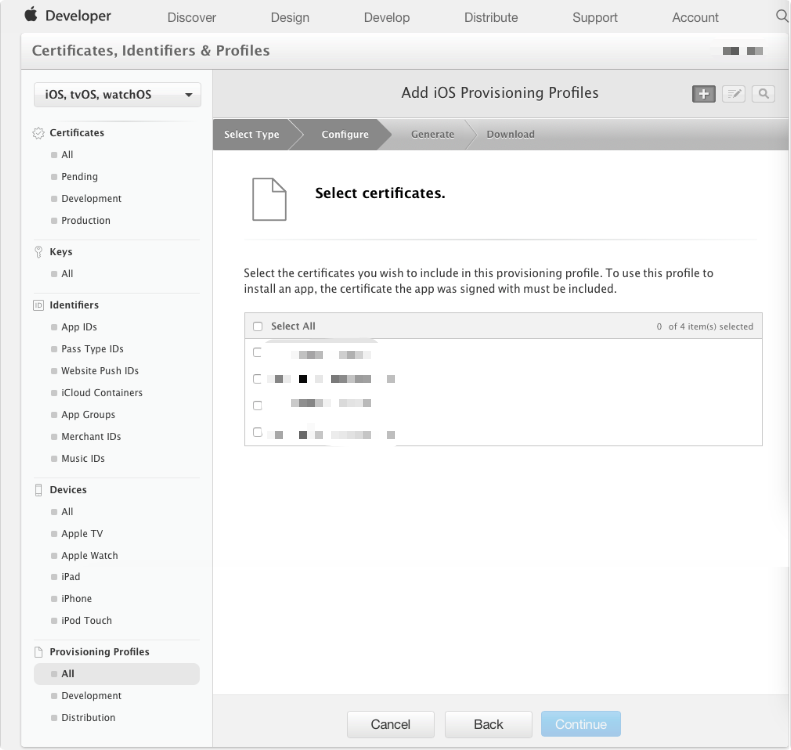Open the Discover menu
This screenshot has width=791, height=750.
(x=192, y=18)
